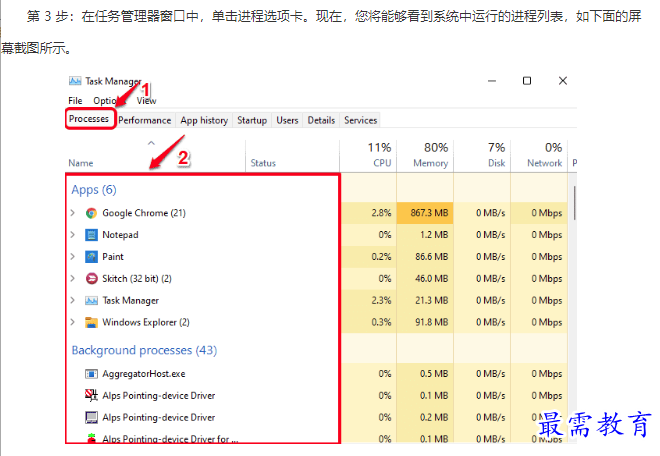Viewport: 660px width, 456px height.
Task: Minimize the Task Manager window
Action: tap(492, 81)
